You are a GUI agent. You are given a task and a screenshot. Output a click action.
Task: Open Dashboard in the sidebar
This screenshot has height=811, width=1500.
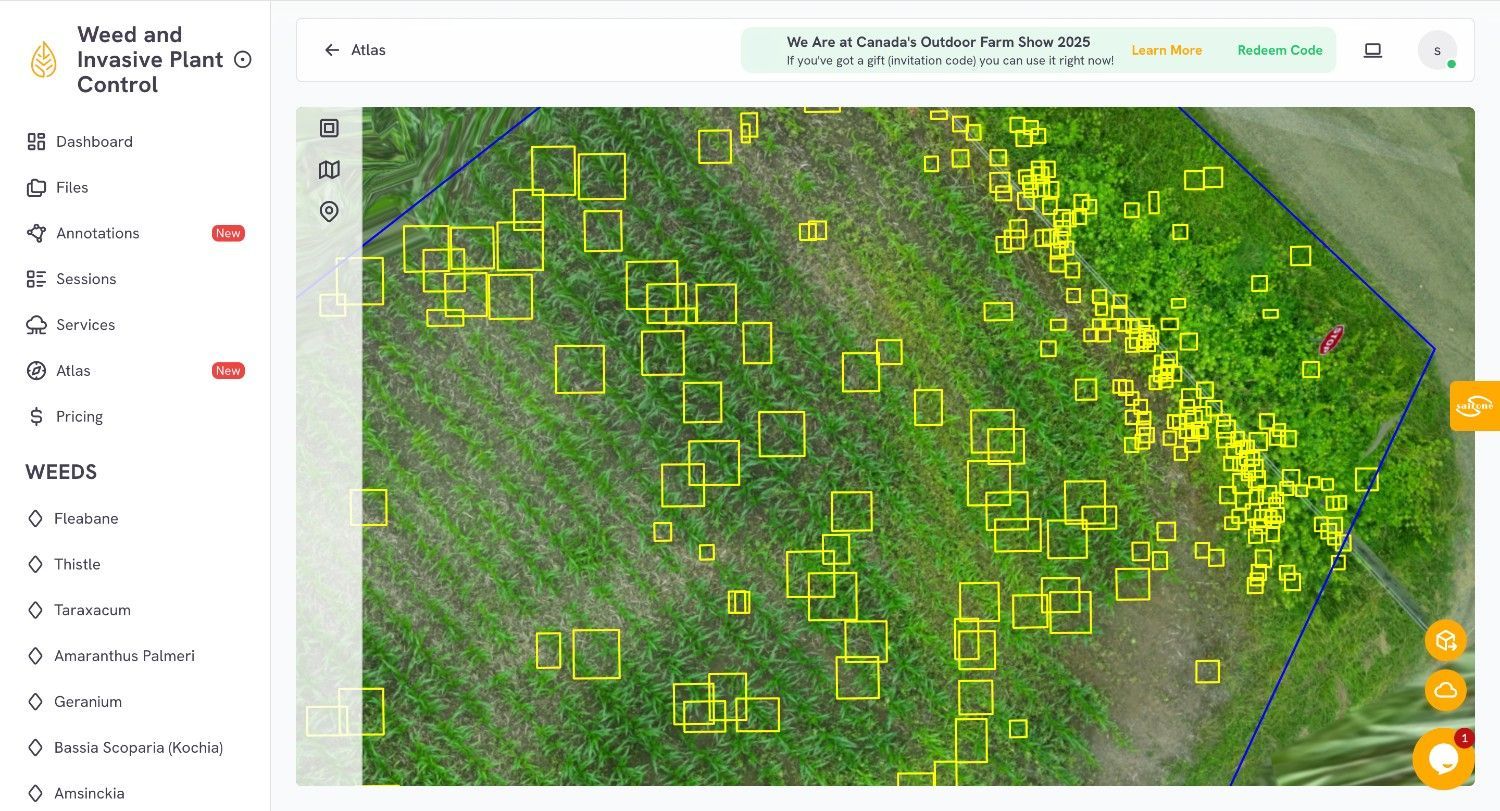[94, 142]
